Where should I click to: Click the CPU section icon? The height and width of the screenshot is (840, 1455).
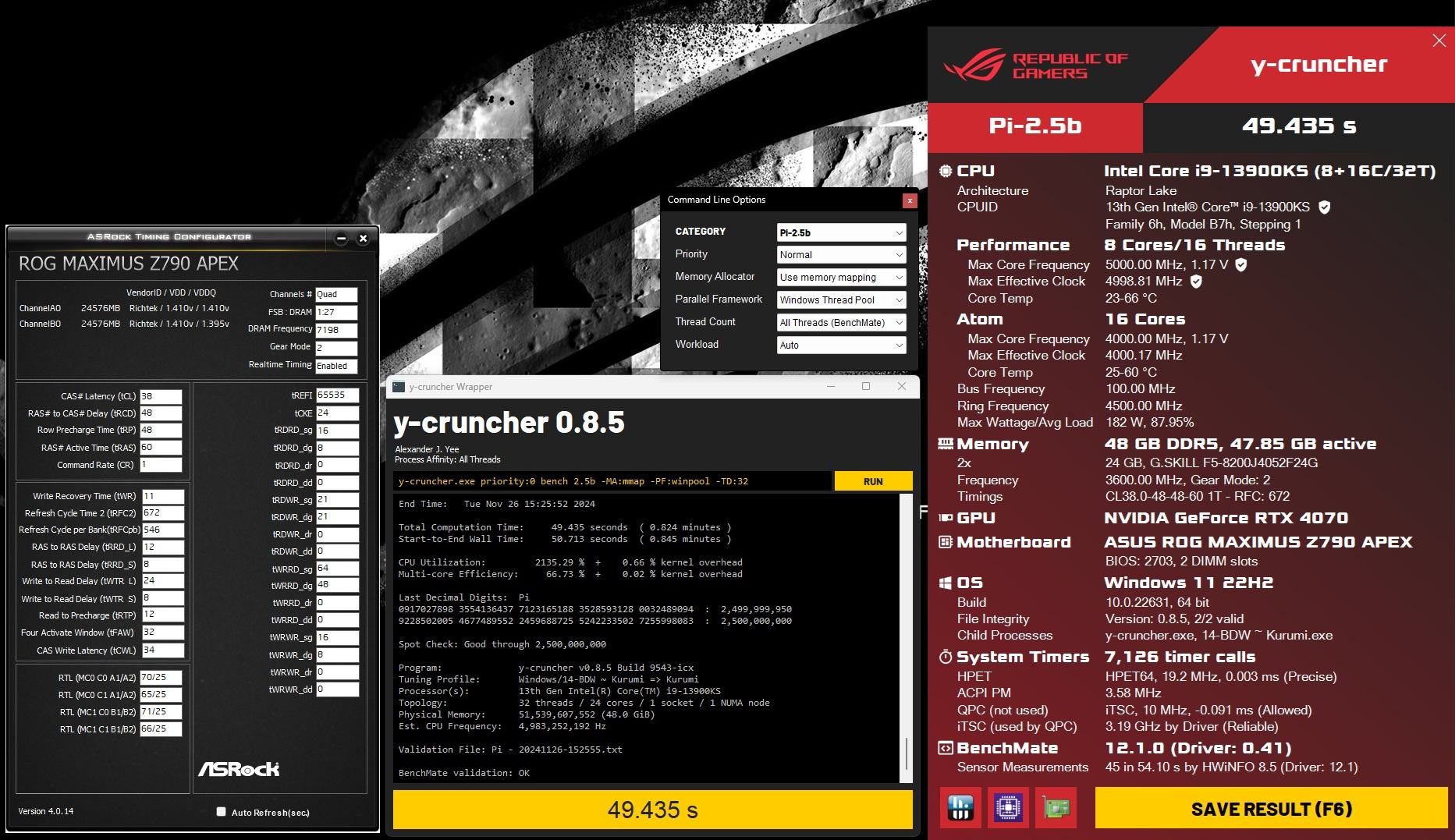click(x=945, y=171)
